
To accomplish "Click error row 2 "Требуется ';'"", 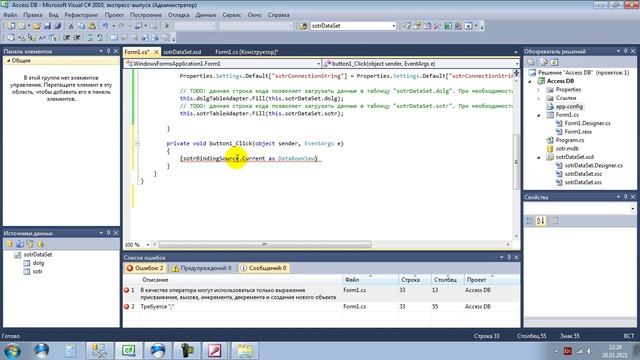I will point(321,307).
